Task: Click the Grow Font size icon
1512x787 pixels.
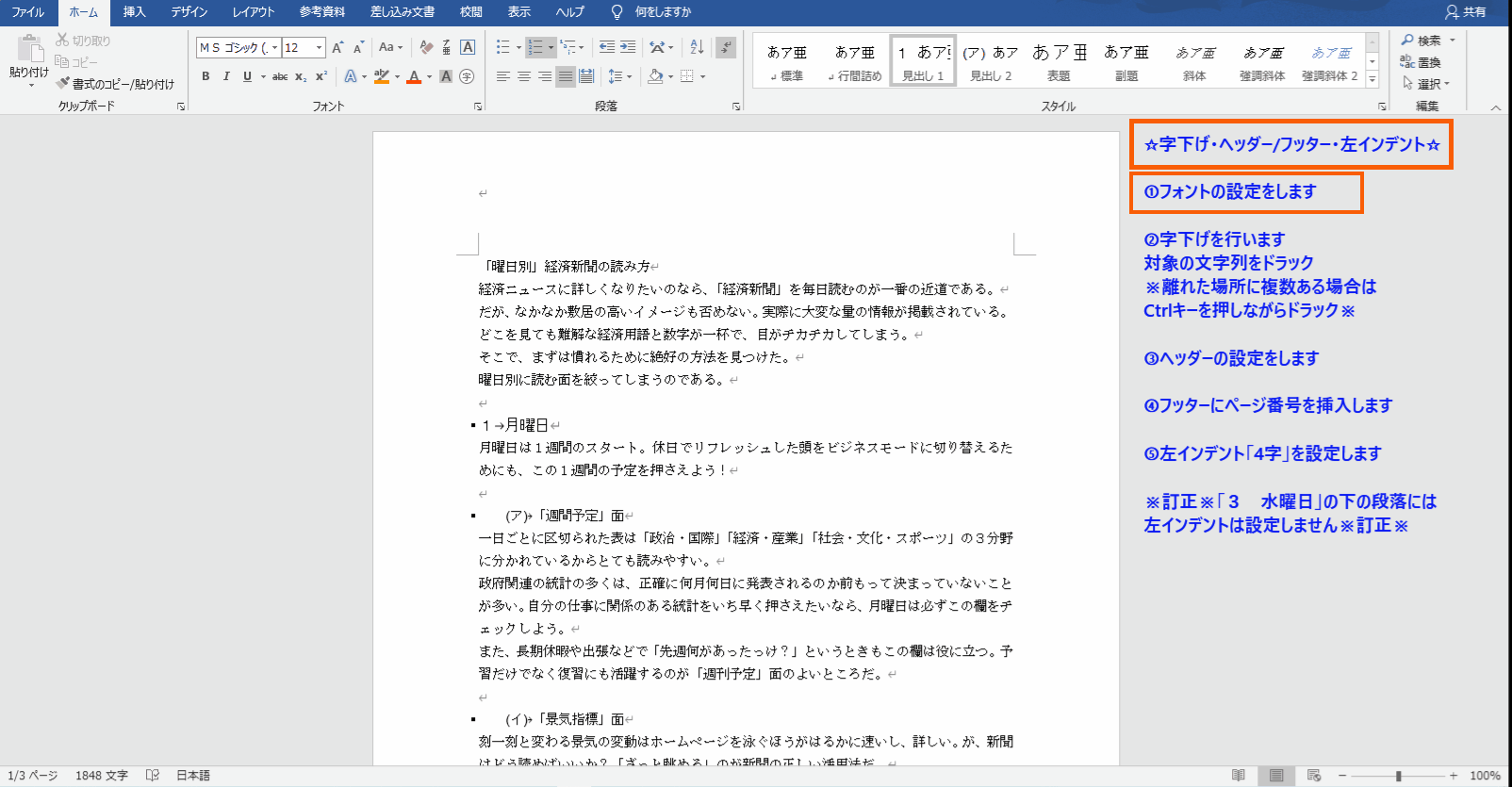Action: pos(337,47)
